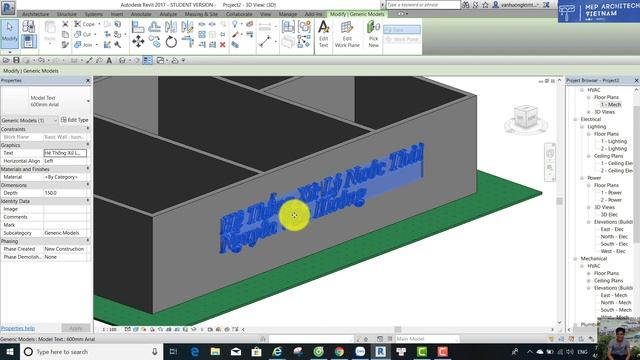Screen dimensions: 640x360
Task: Select '2 - Power' floor plan
Action: coord(611,200)
